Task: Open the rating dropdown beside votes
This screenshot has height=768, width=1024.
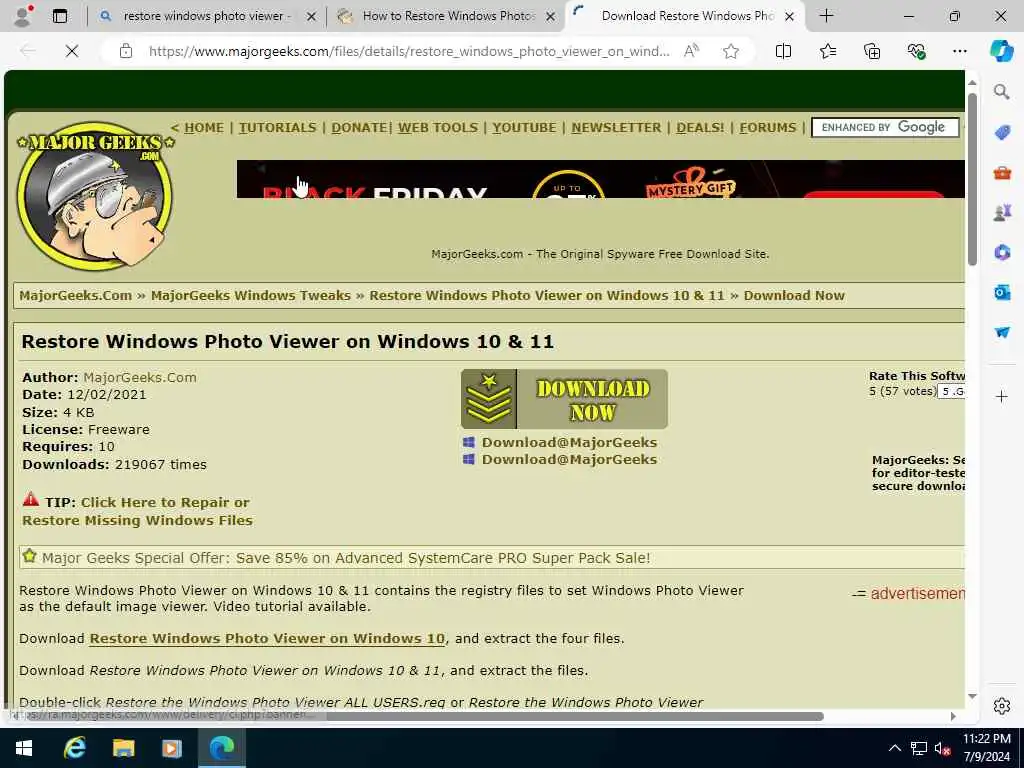Action: coord(952,392)
